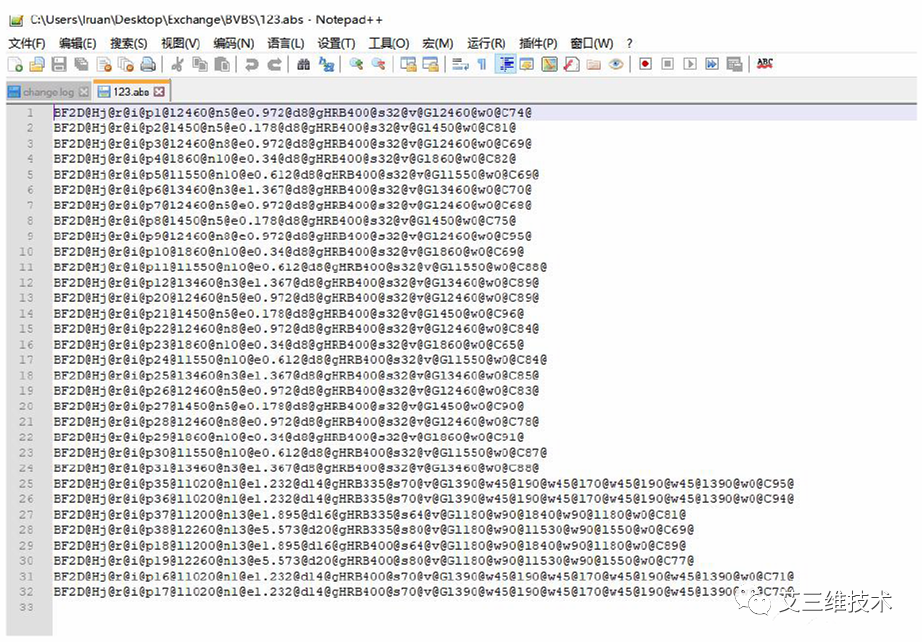Open the 工具(O) menu
The height and width of the screenshot is (642, 922).
coord(389,44)
